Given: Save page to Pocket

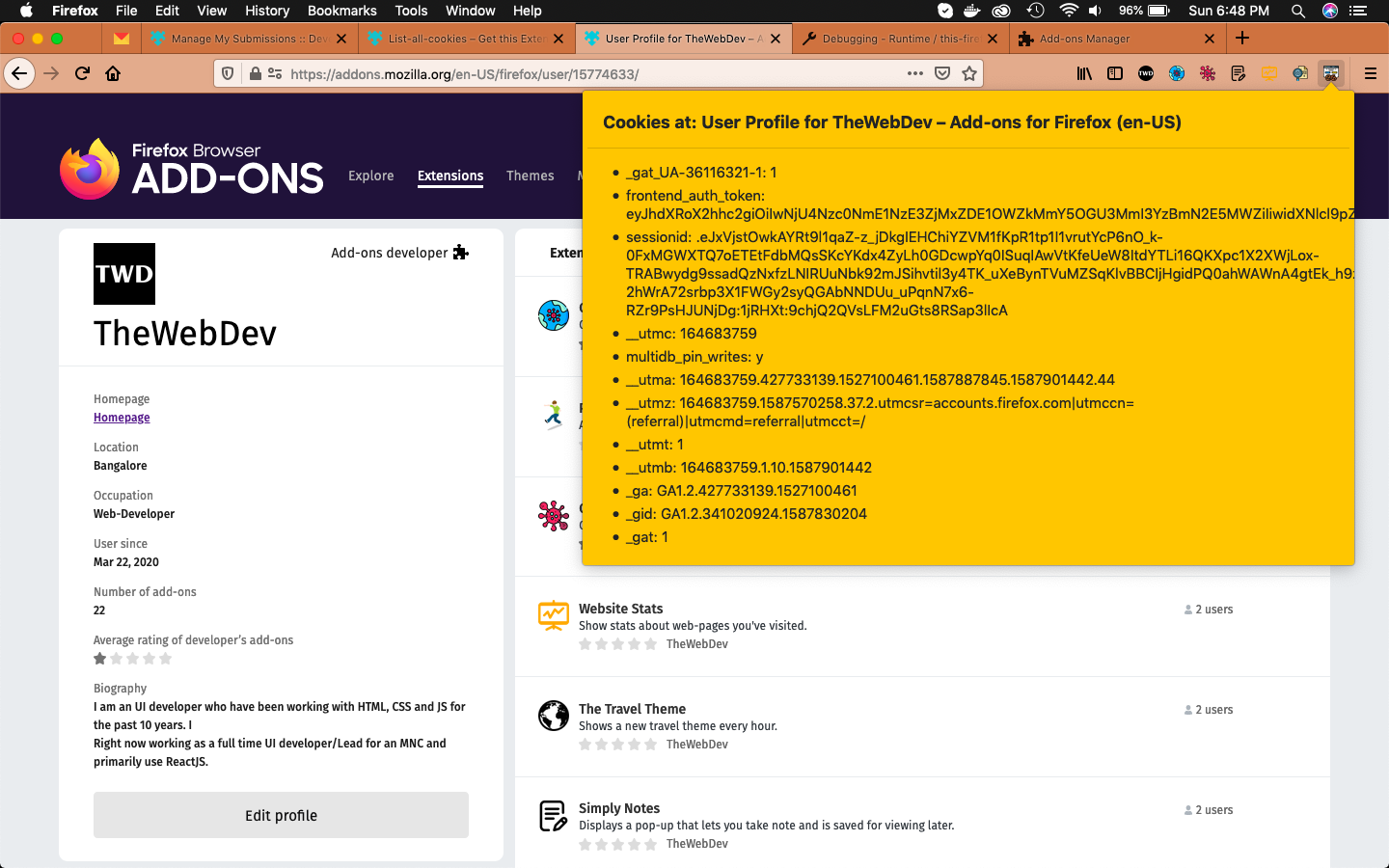Looking at the screenshot, I should pyautogui.click(x=942, y=73).
